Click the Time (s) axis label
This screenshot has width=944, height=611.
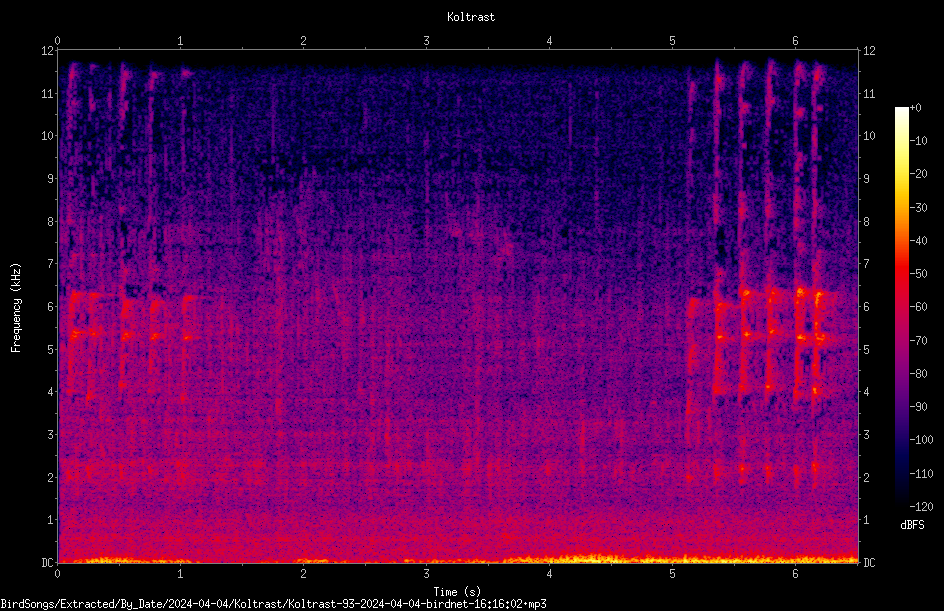point(457,592)
